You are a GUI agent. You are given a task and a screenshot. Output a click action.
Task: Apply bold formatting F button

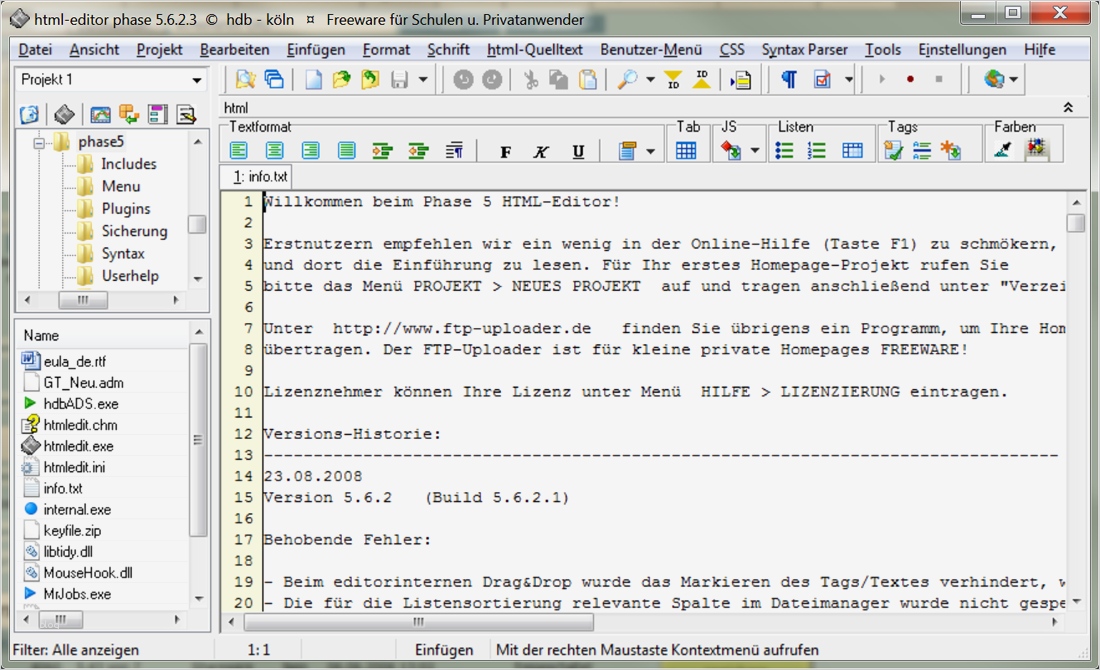(x=505, y=152)
